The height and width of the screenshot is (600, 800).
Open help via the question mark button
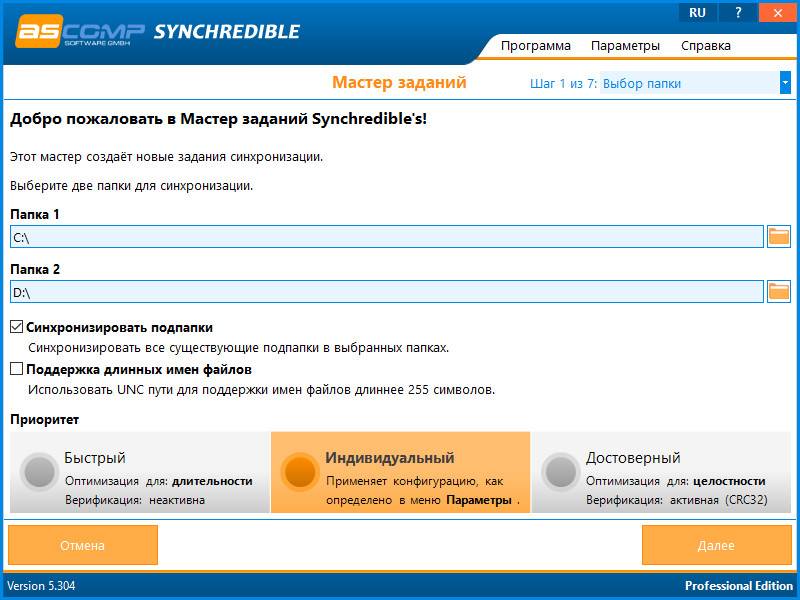738,13
